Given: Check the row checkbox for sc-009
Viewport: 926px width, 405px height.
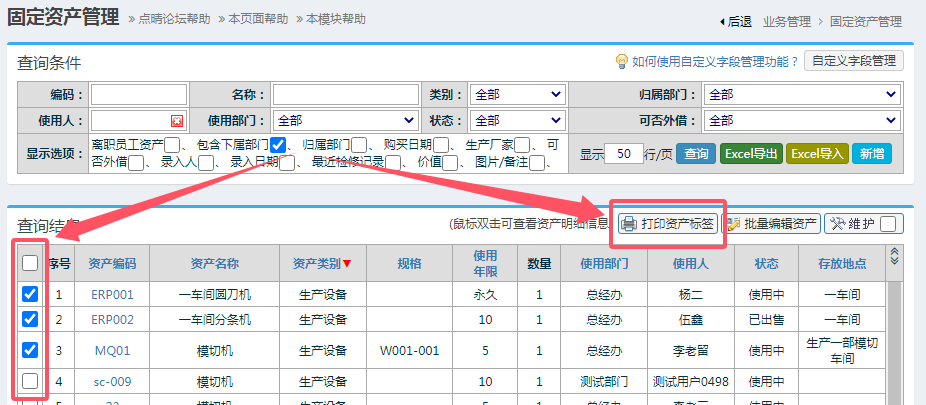Looking at the screenshot, I should coord(30,381).
